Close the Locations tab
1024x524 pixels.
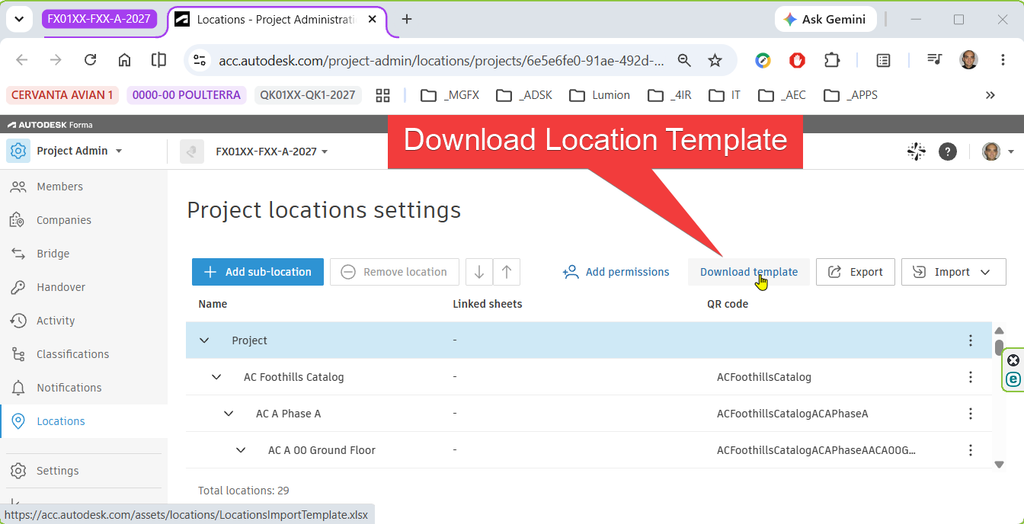click(x=372, y=19)
